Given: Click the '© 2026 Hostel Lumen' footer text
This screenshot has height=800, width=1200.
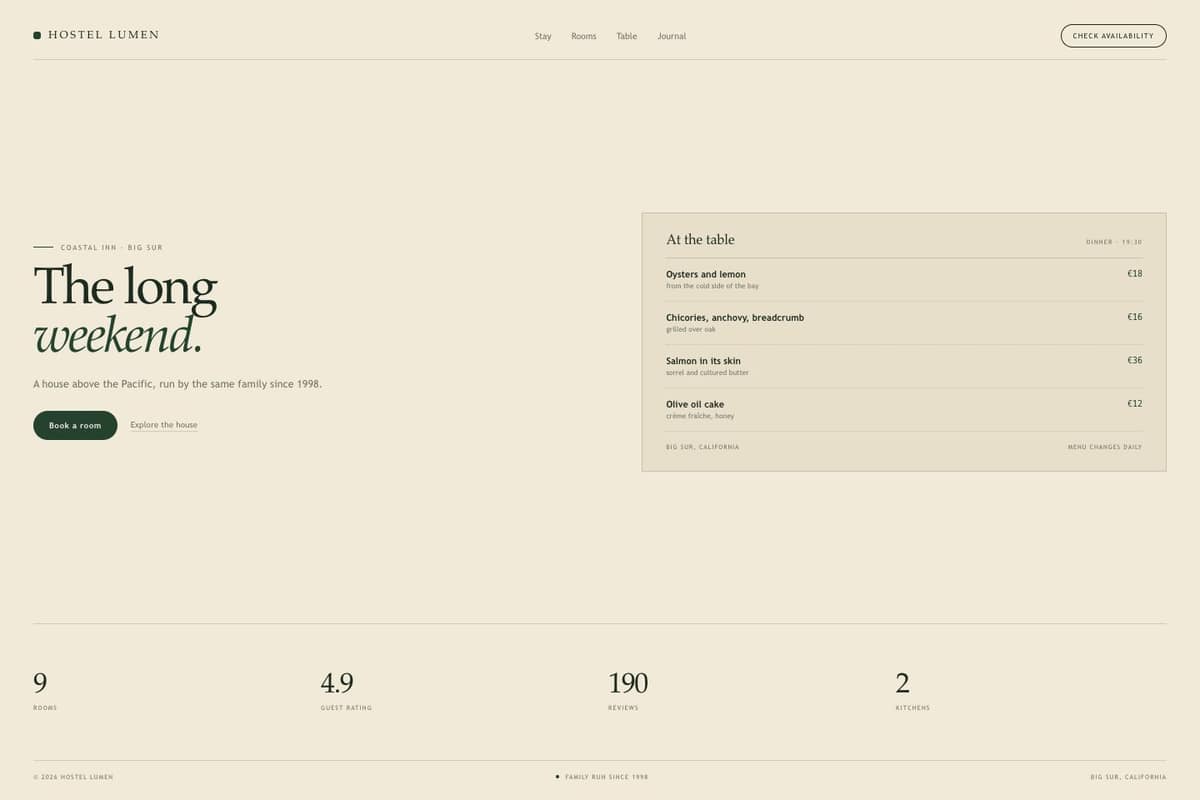Looking at the screenshot, I should point(73,777).
